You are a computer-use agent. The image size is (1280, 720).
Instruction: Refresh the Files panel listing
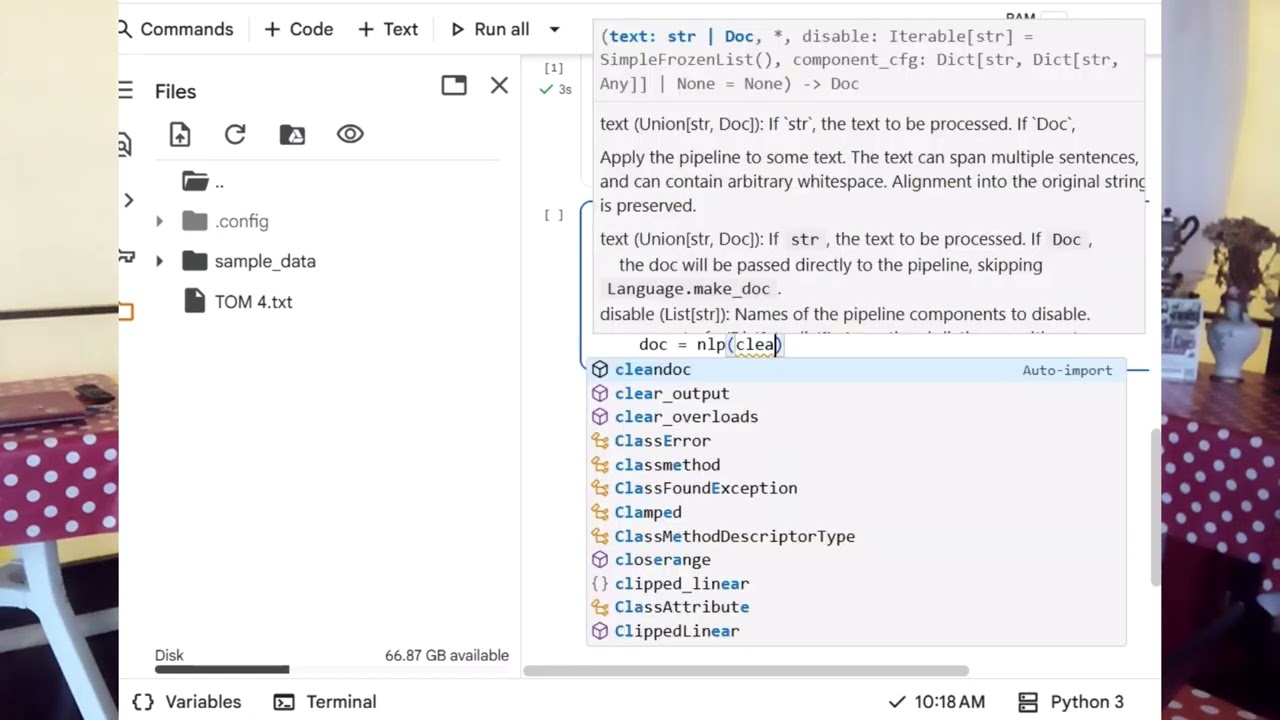tap(235, 135)
